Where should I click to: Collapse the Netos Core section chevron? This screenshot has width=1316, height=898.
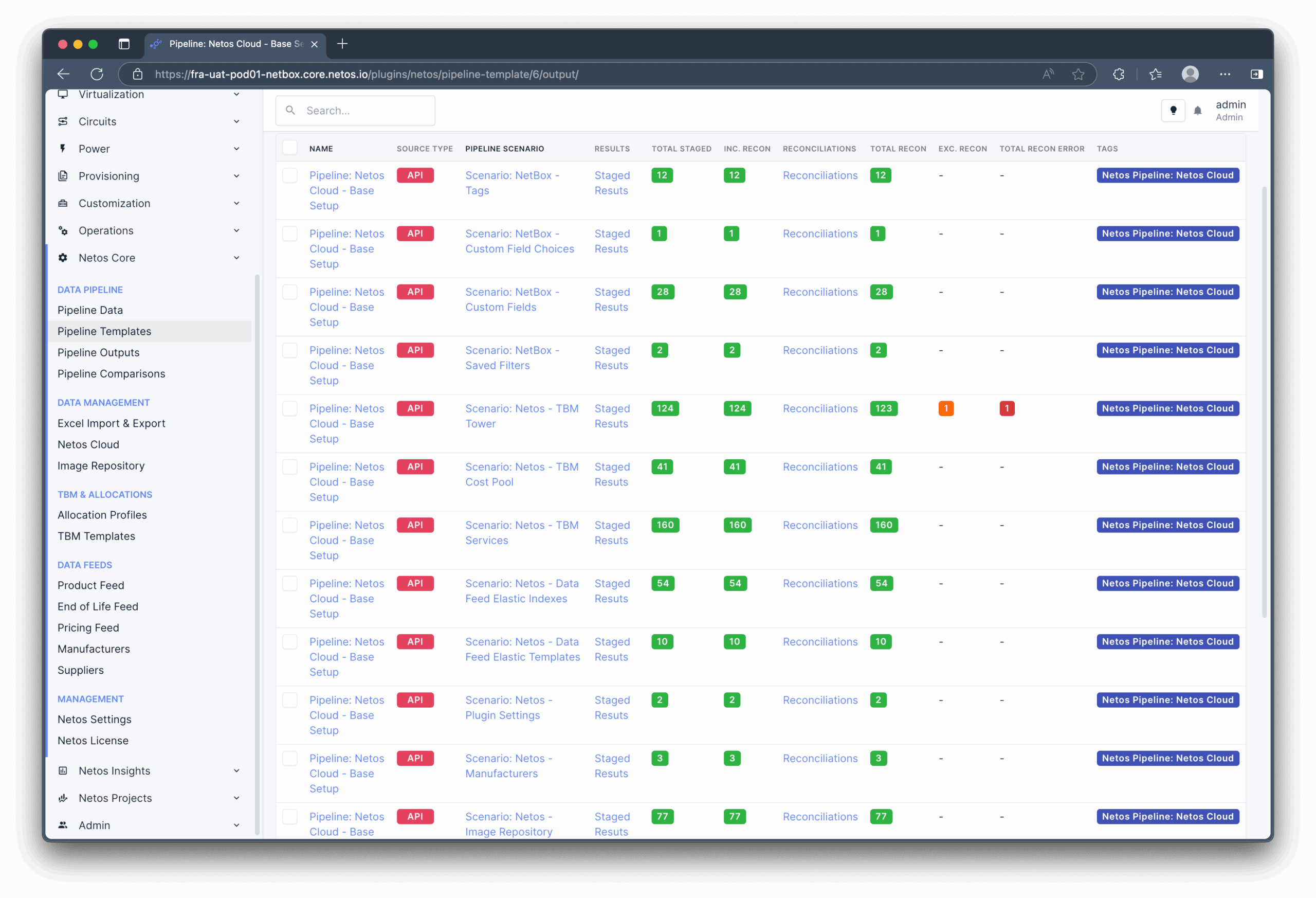point(236,258)
